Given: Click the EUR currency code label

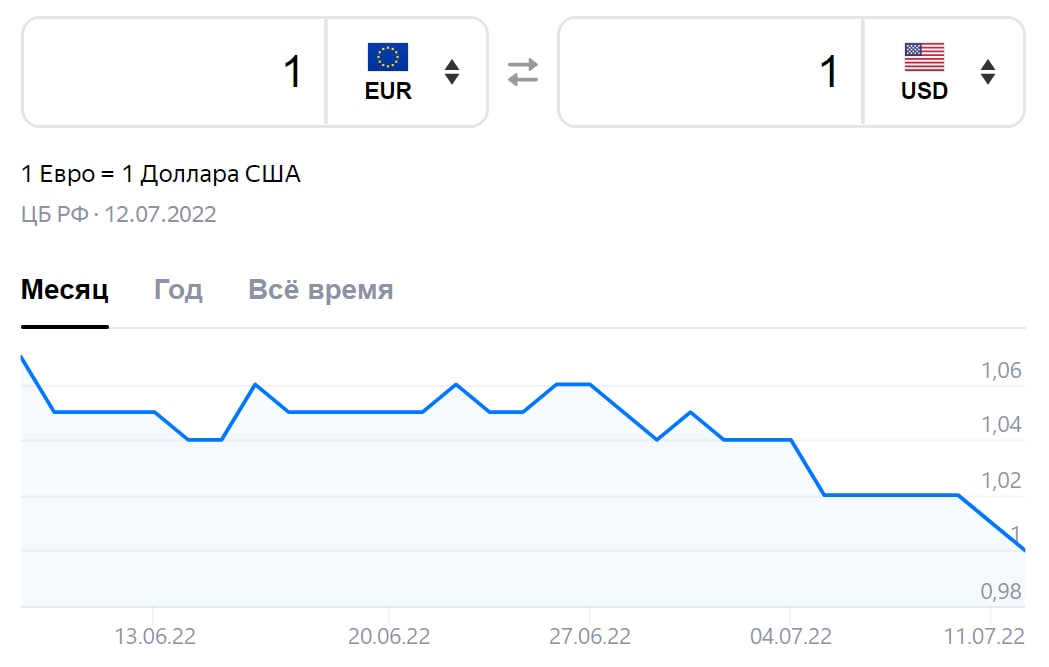Looking at the screenshot, I should pyautogui.click(x=388, y=91).
